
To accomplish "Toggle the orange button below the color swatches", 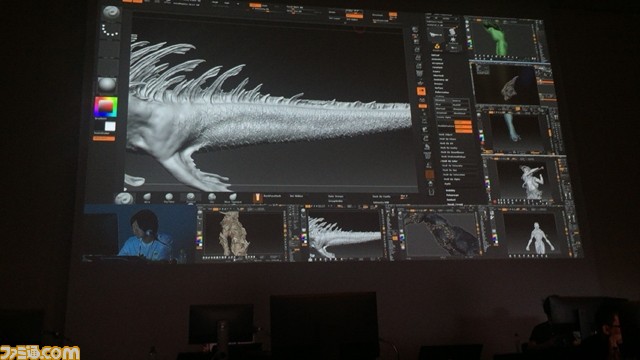I will click(x=104, y=139).
